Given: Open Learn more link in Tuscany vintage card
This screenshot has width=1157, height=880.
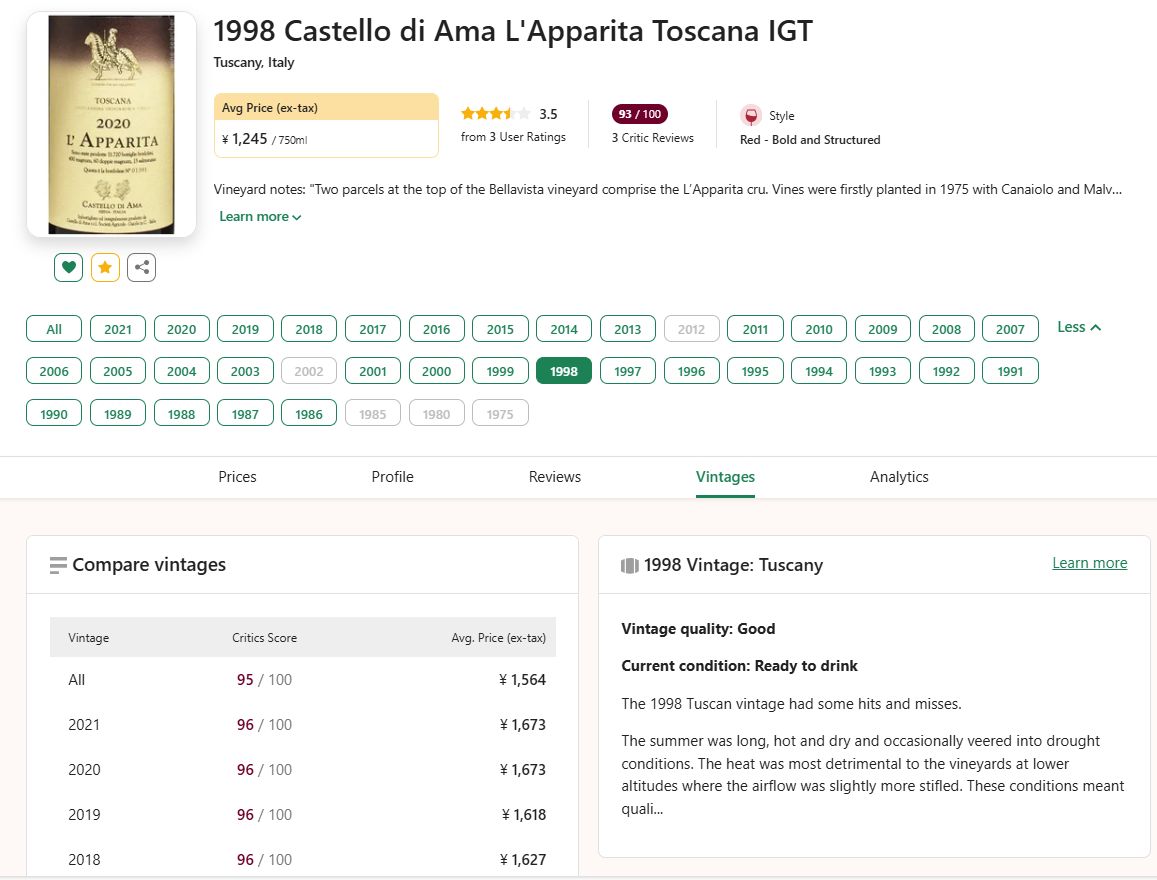Looking at the screenshot, I should click(1089, 563).
